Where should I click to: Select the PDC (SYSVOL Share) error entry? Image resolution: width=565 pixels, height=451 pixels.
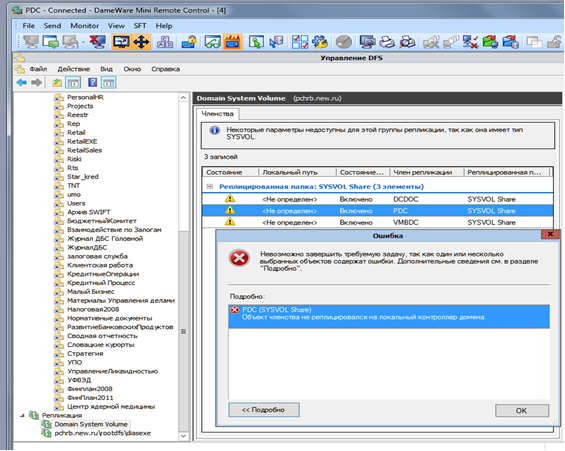pyautogui.click(x=389, y=316)
